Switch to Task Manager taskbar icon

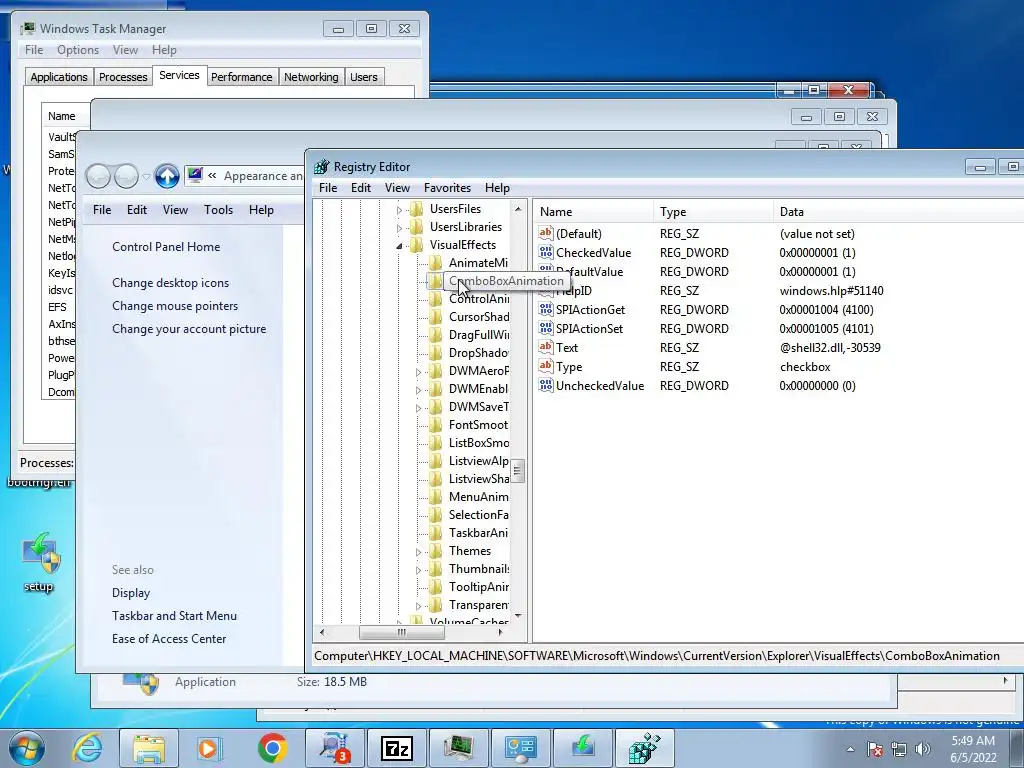point(458,748)
